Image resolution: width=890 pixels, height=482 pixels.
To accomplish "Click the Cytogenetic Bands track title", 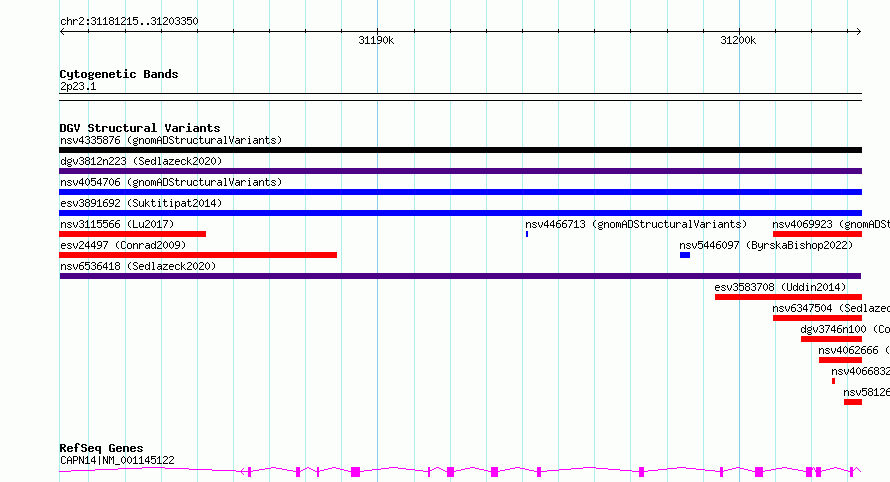I will pos(119,74).
